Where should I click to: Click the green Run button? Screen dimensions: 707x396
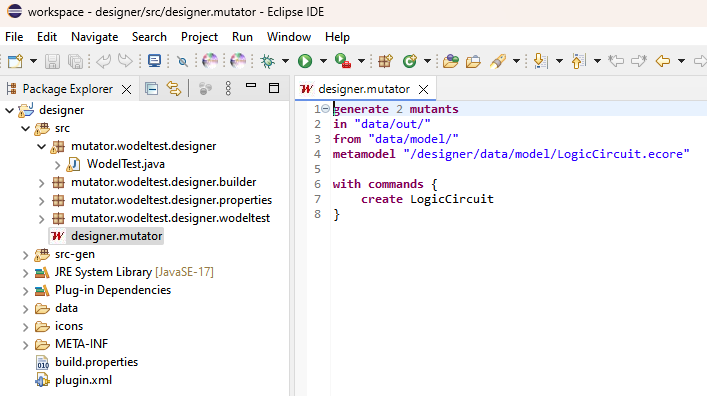pyautogui.click(x=305, y=61)
